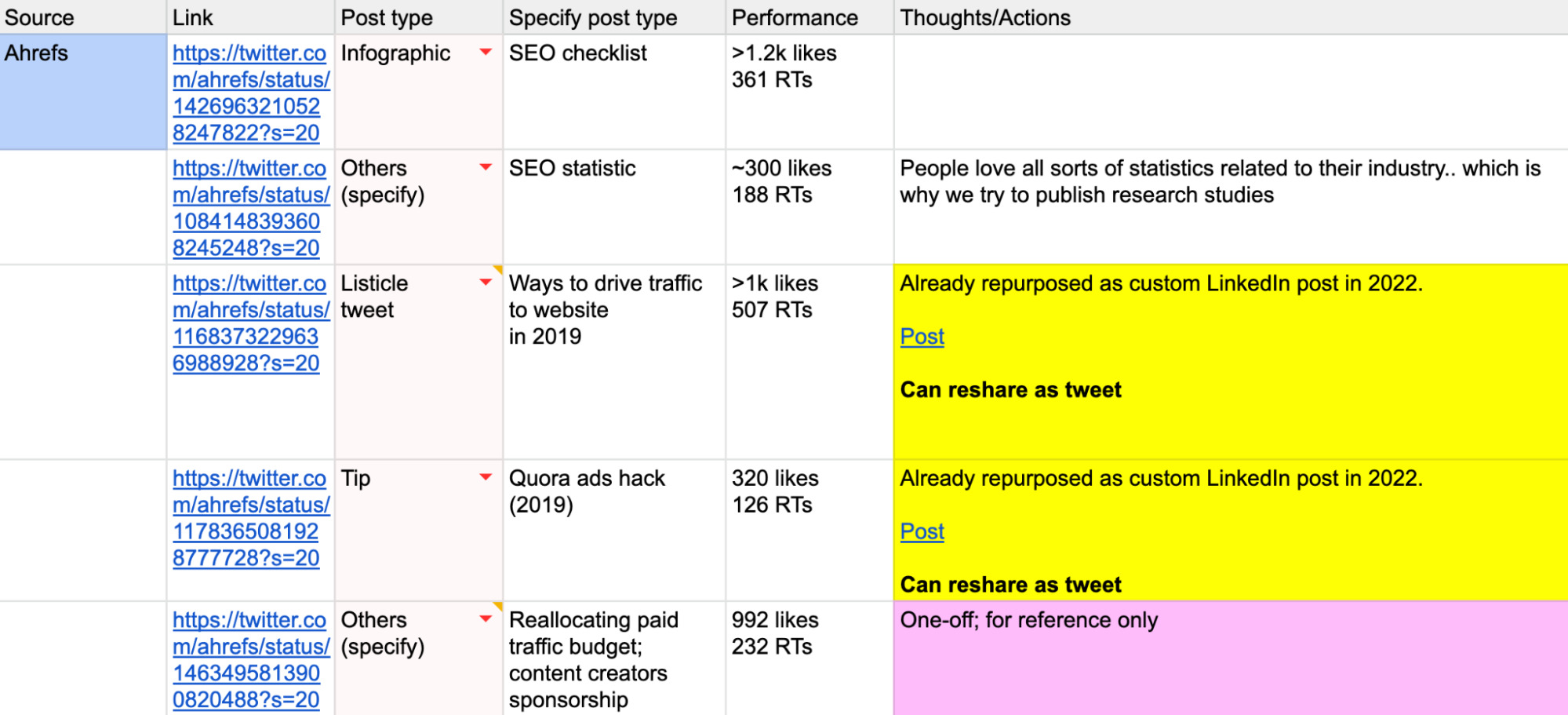
Task: Open the Quora ads hack tweet link
Action: 250,517
